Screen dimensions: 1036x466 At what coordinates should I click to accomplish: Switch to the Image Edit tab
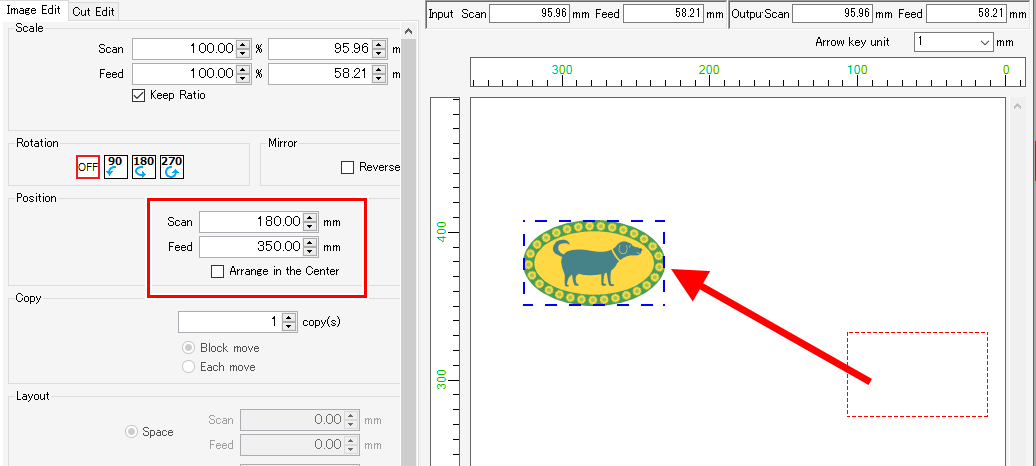pyautogui.click(x=33, y=11)
